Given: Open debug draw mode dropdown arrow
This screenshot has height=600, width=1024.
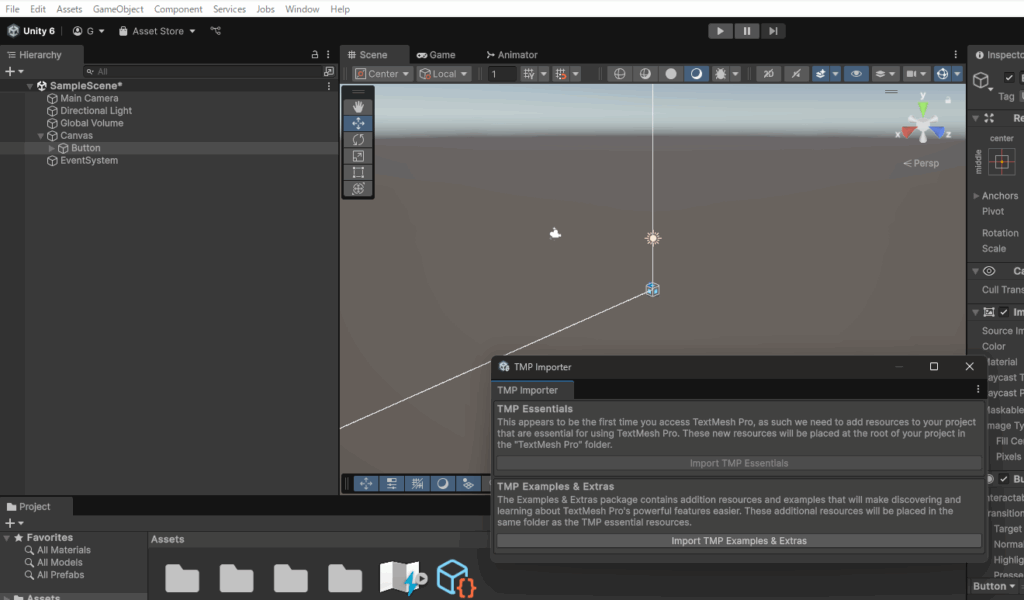Looking at the screenshot, I should click(x=735, y=74).
